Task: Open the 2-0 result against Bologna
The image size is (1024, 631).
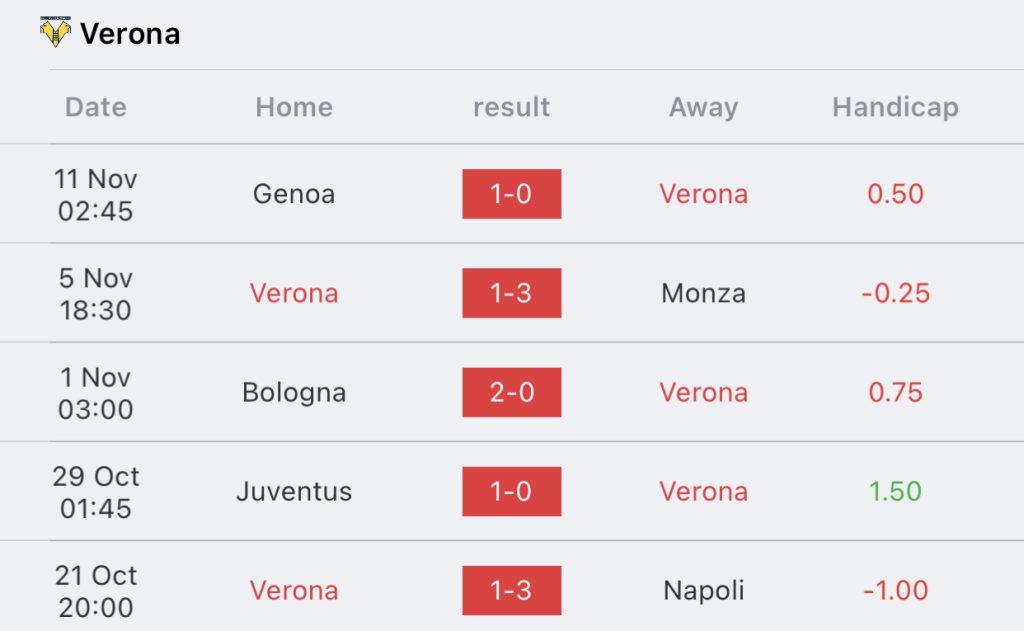Action: (x=511, y=393)
